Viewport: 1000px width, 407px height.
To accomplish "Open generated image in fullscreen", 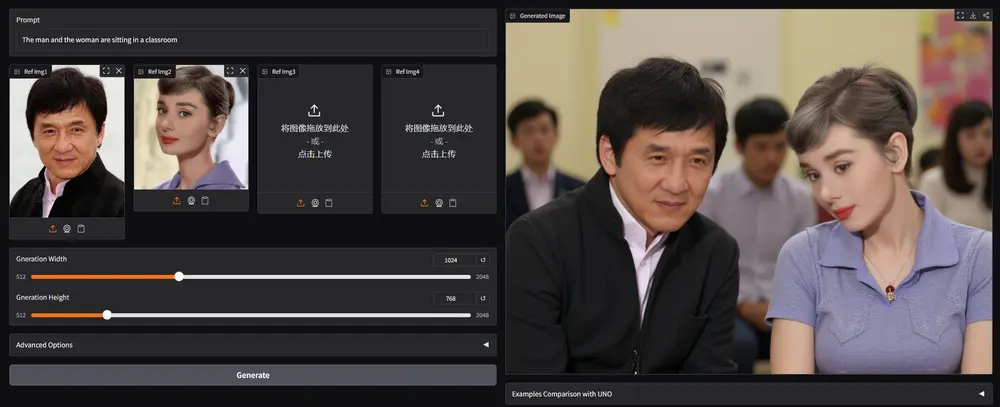I will [959, 16].
